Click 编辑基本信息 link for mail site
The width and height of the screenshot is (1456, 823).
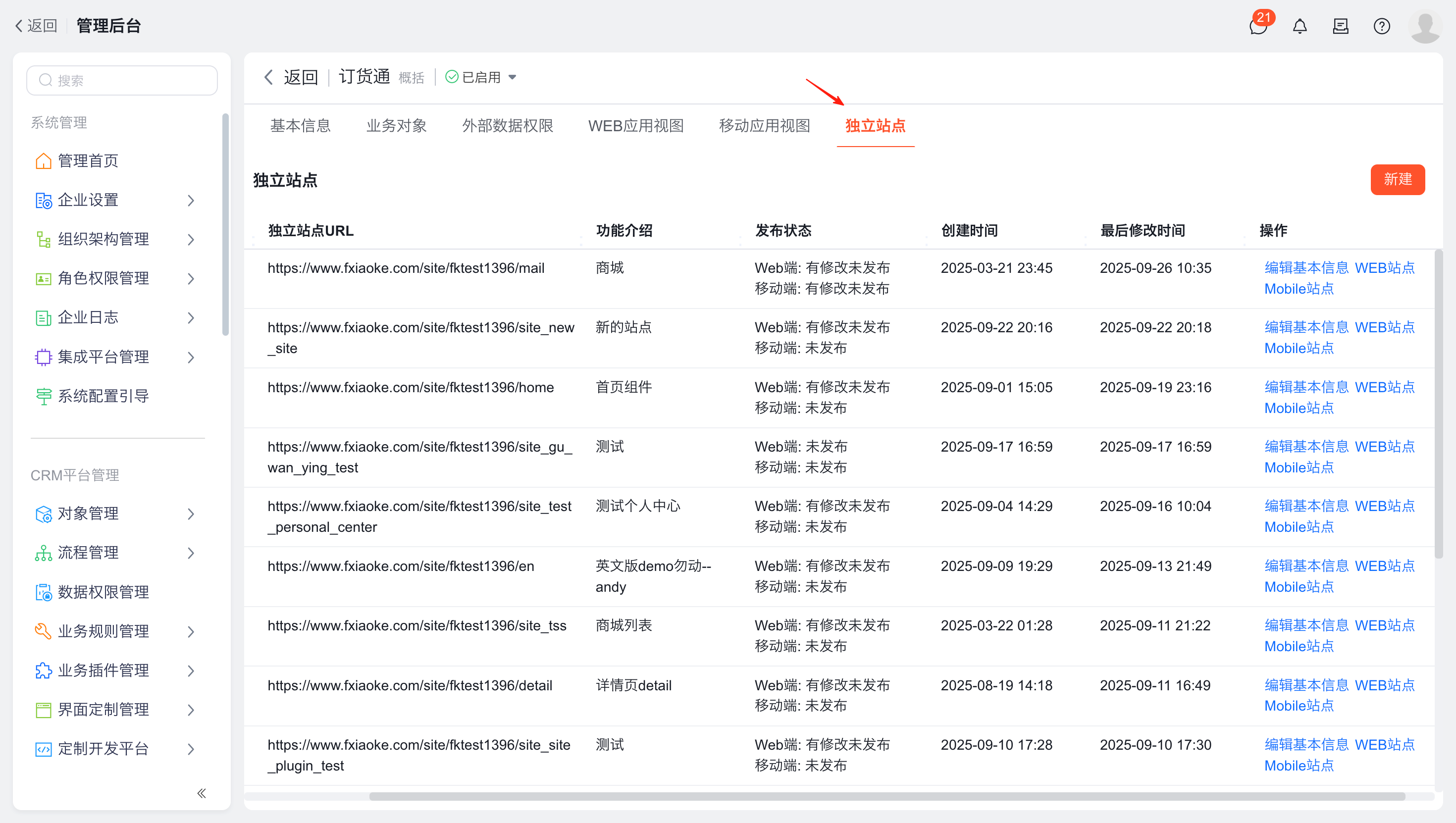click(x=1305, y=268)
